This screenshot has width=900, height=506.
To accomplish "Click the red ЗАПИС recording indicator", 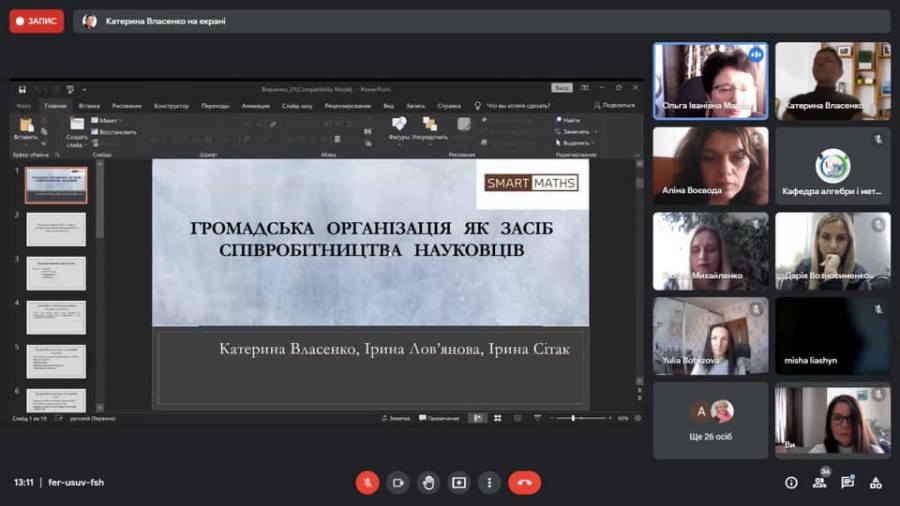I will point(37,21).
